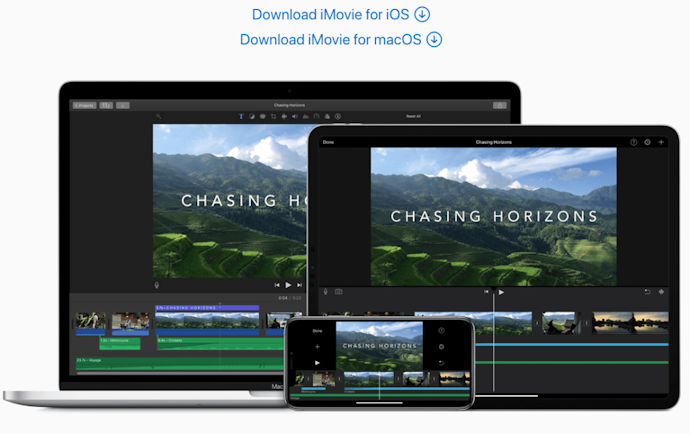Click the voiceover microphone under the Mac viewer
Screen dimensions: 690x434
[x=157, y=285]
